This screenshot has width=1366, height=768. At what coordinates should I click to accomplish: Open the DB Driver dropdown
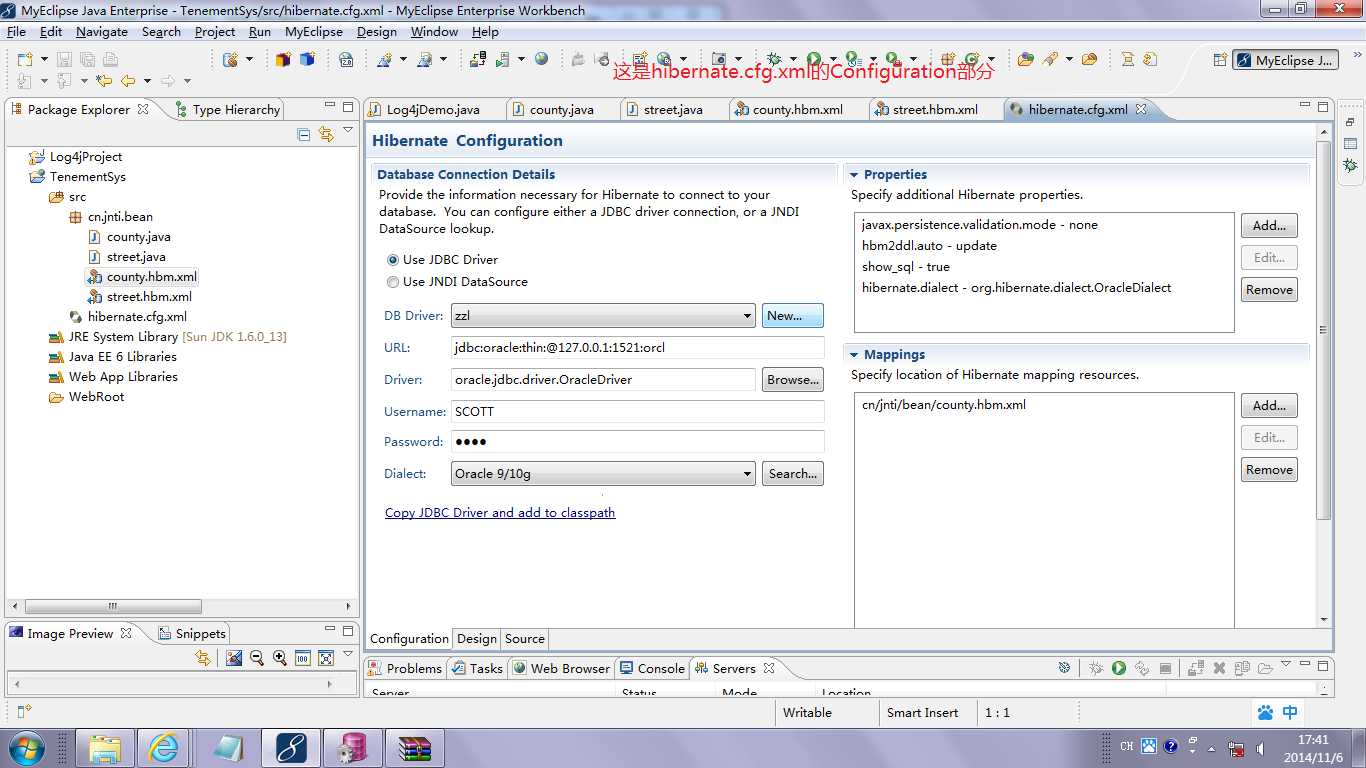coord(603,316)
